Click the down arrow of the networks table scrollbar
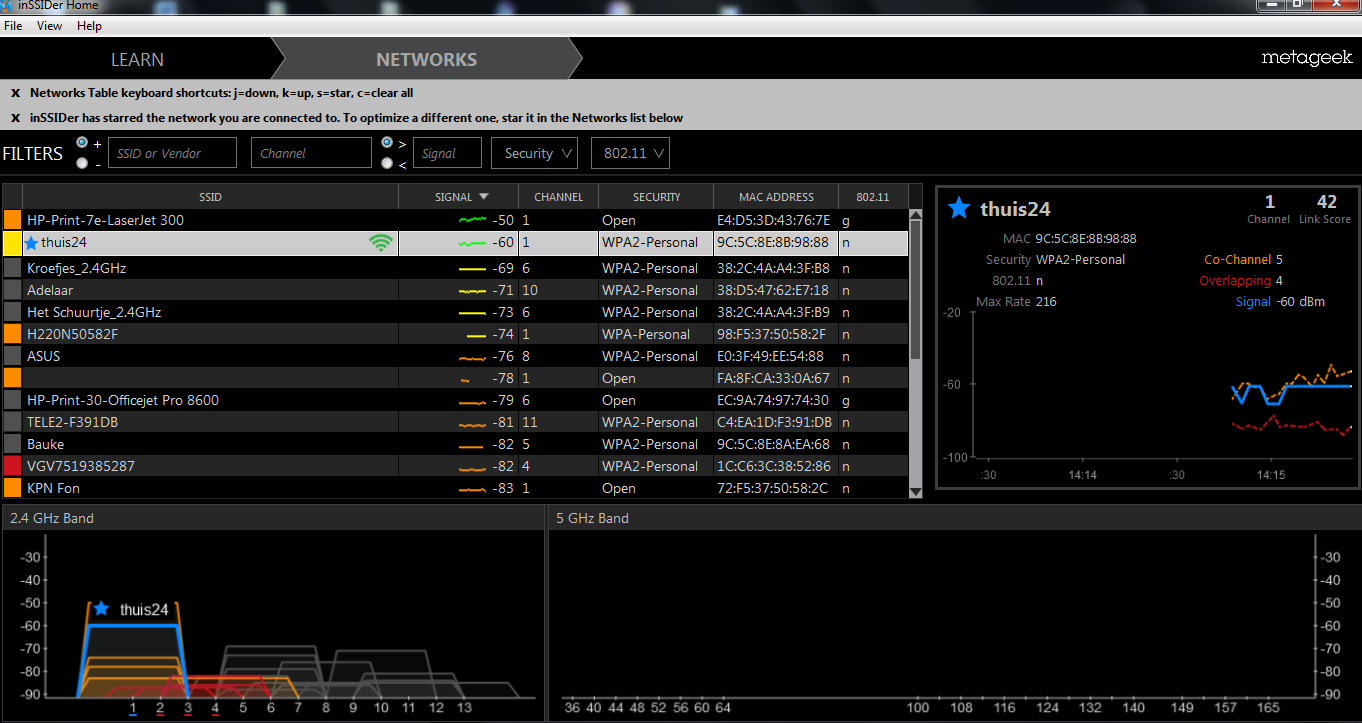 tap(915, 491)
